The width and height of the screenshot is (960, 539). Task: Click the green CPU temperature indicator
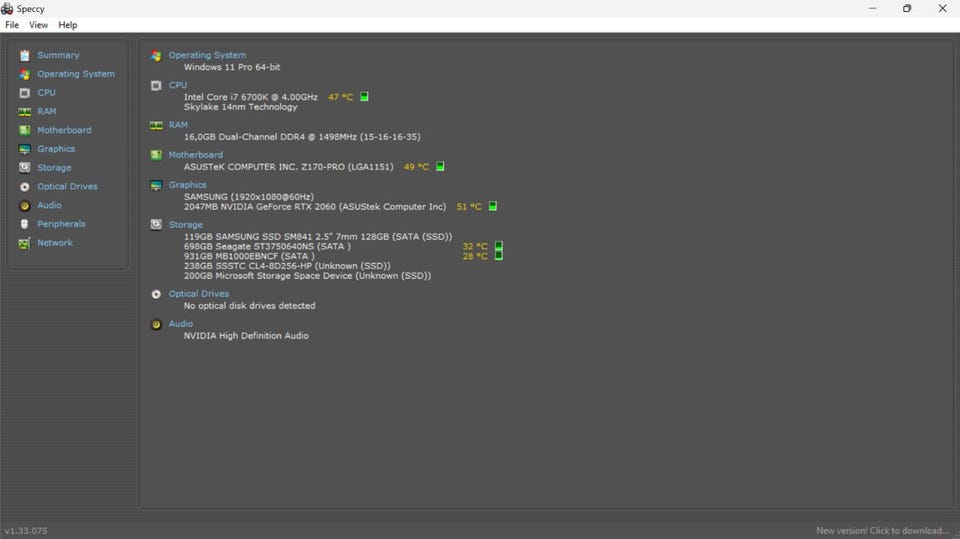click(x=364, y=97)
